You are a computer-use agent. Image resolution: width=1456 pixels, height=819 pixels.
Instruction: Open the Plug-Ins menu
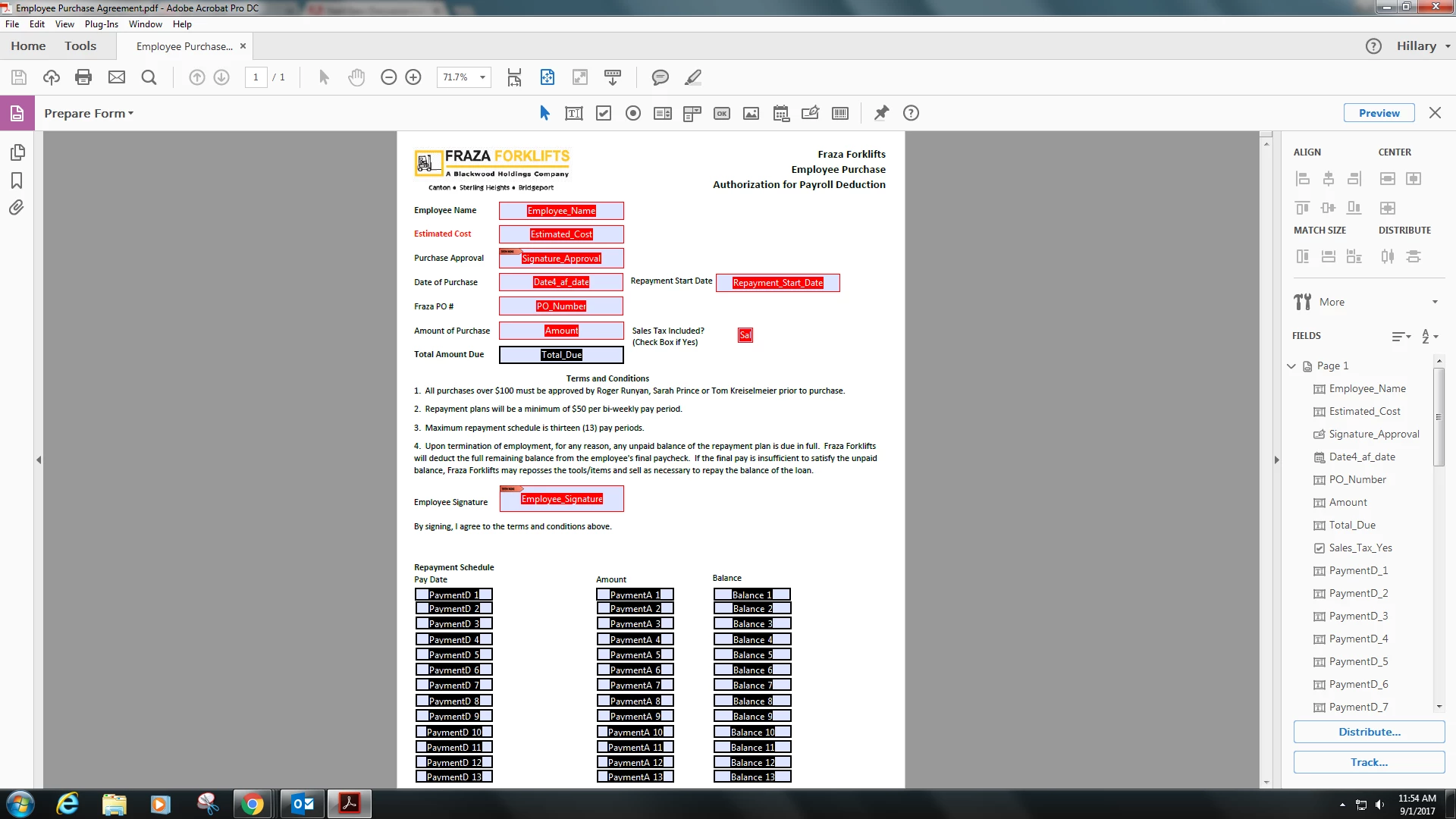point(101,24)
